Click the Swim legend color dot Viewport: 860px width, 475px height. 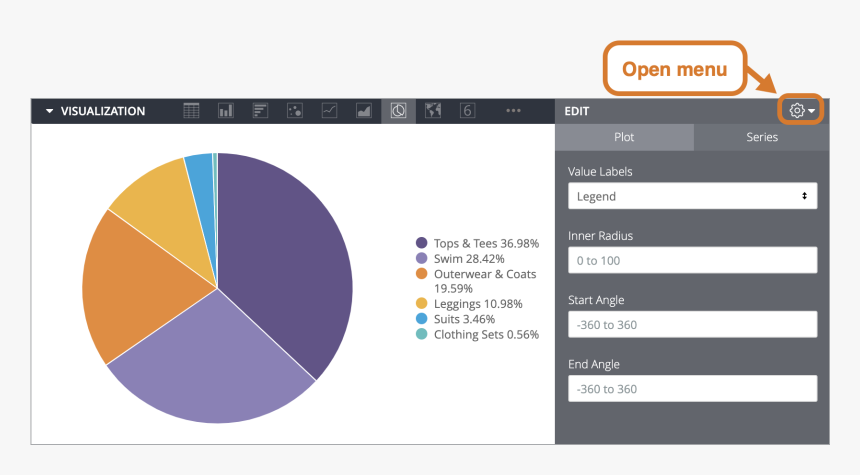[421, 258]
